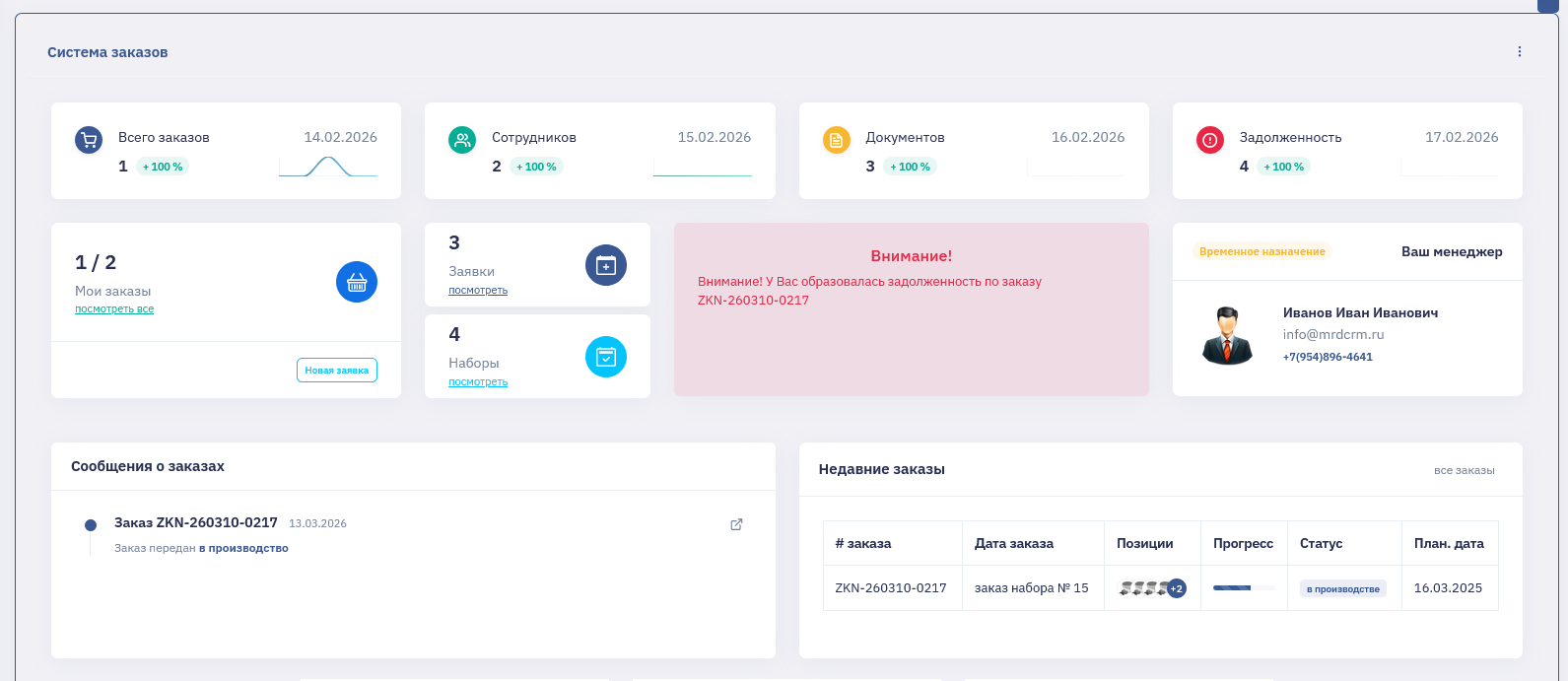
Task: Click the shopping cart icon in Всего заказов card
Action: [89, 140]
